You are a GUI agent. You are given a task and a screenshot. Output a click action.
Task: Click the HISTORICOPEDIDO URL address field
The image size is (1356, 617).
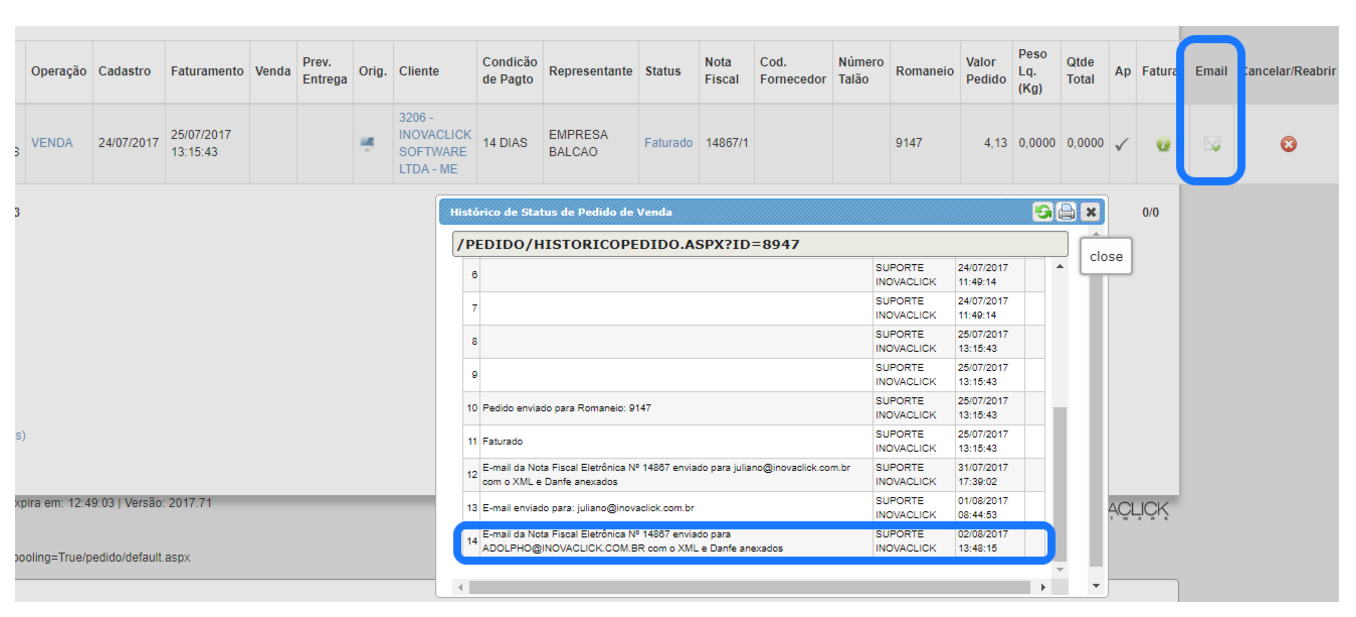(x=760, y=244)
